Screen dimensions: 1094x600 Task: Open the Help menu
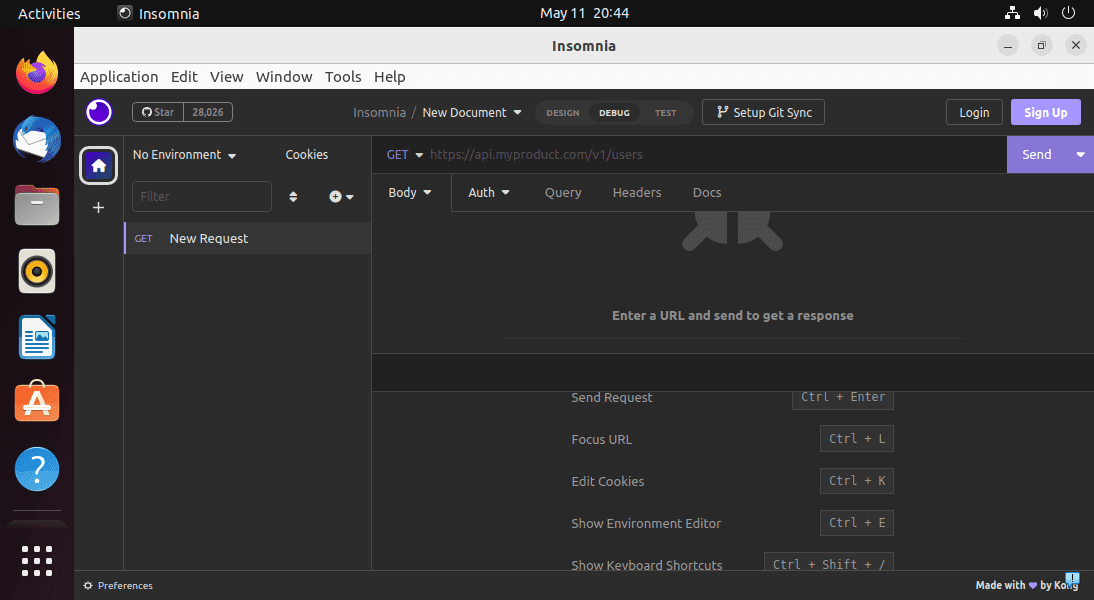tap(389, 77)
